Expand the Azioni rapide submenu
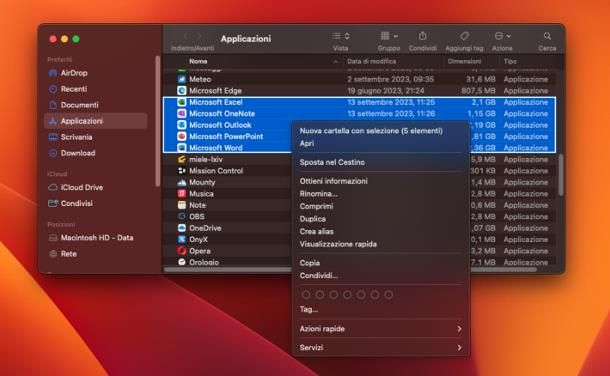This screenshot has width=610, height=376. click(x=380, y=329)
